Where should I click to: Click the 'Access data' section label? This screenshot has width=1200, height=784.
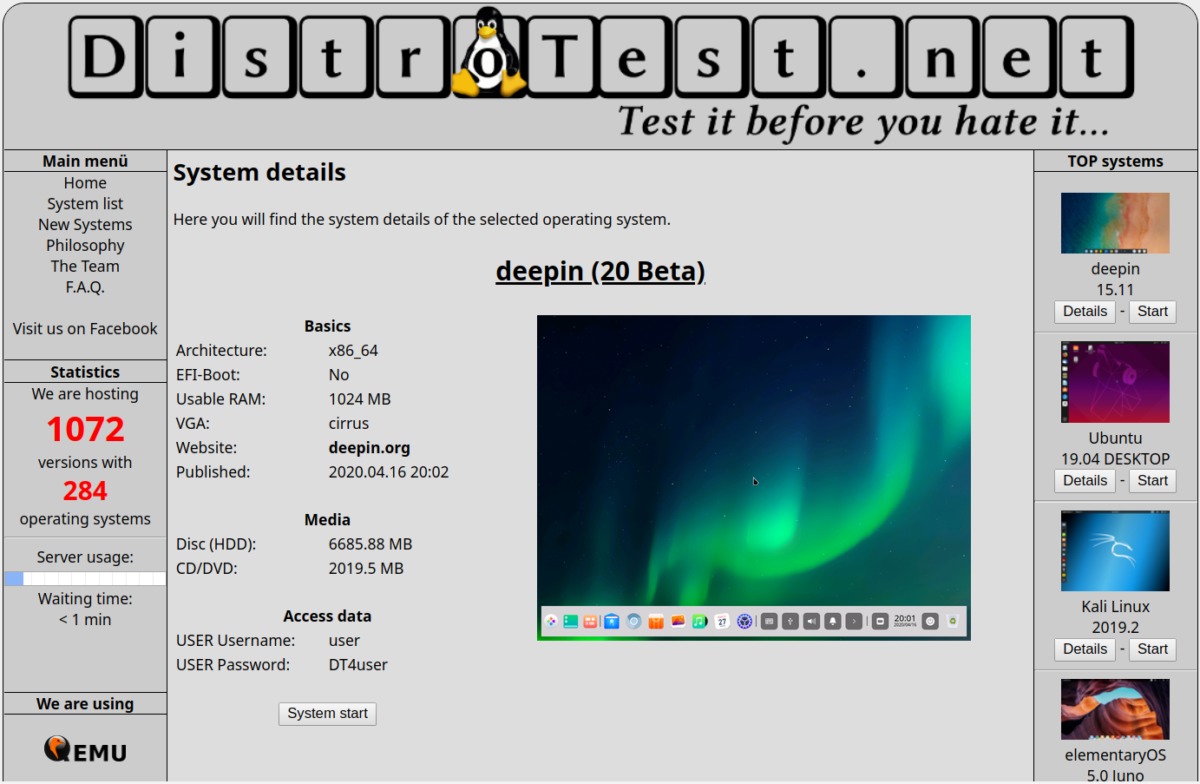tap(327, 617)
